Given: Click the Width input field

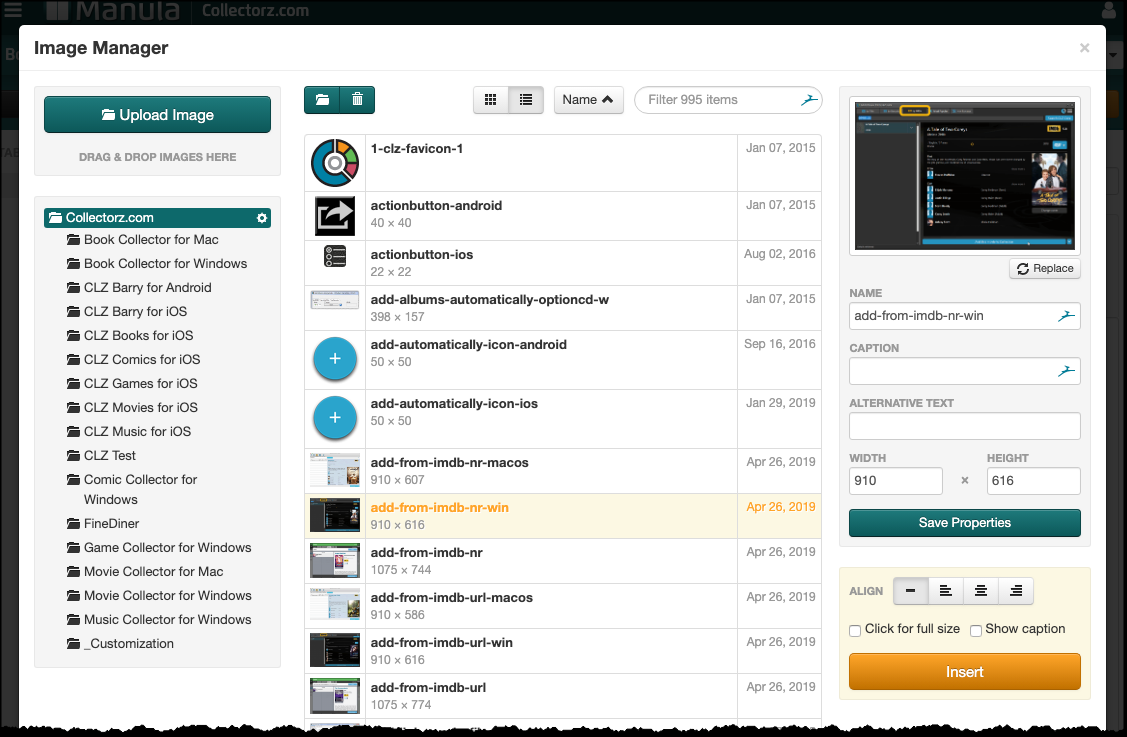Looking at the screenshot, I should 896,481.
